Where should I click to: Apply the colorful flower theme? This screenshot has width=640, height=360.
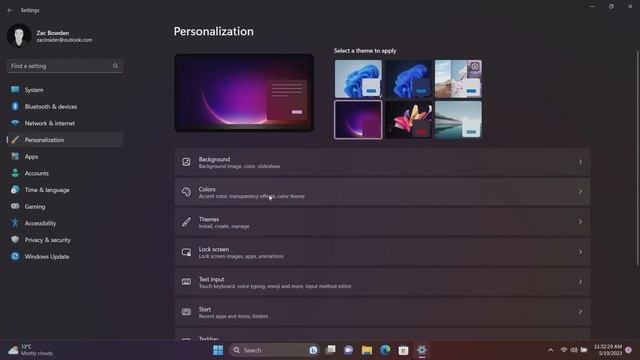408,120
